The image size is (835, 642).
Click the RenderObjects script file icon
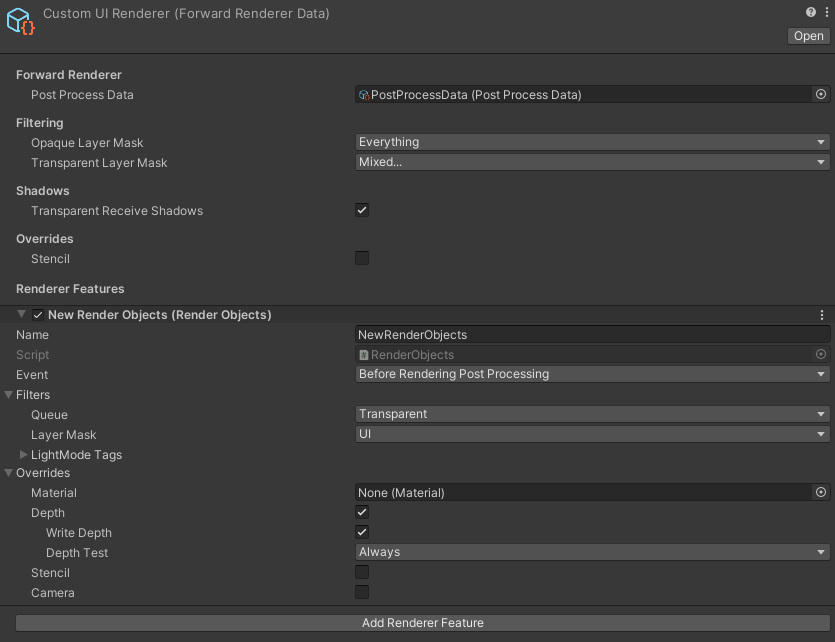[x=364, y=355]
